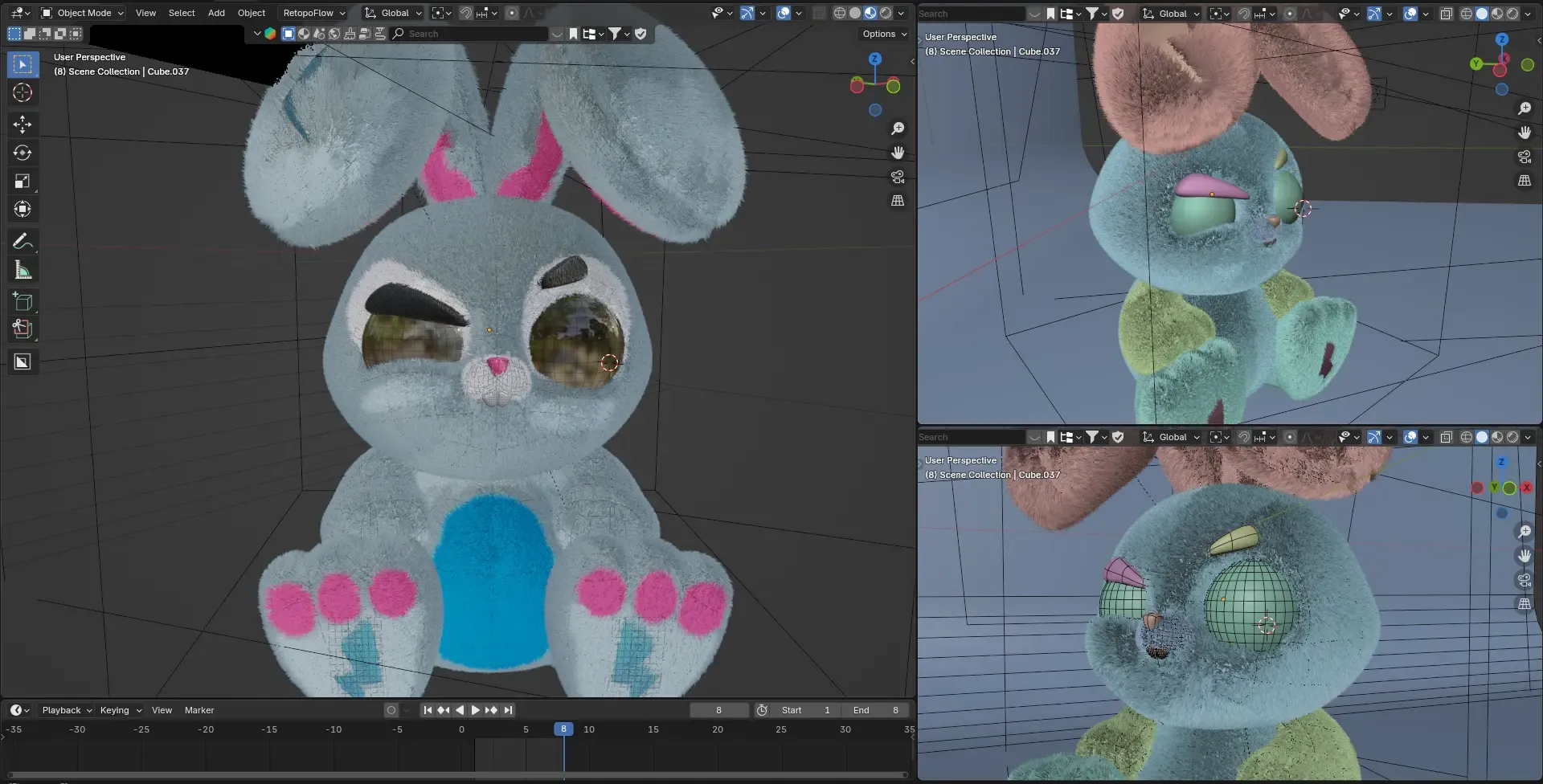Image resolution: width=1543 pixels, height=784 pixels.
Task: Click the End frame field in timeline
Action: point(875,710)
